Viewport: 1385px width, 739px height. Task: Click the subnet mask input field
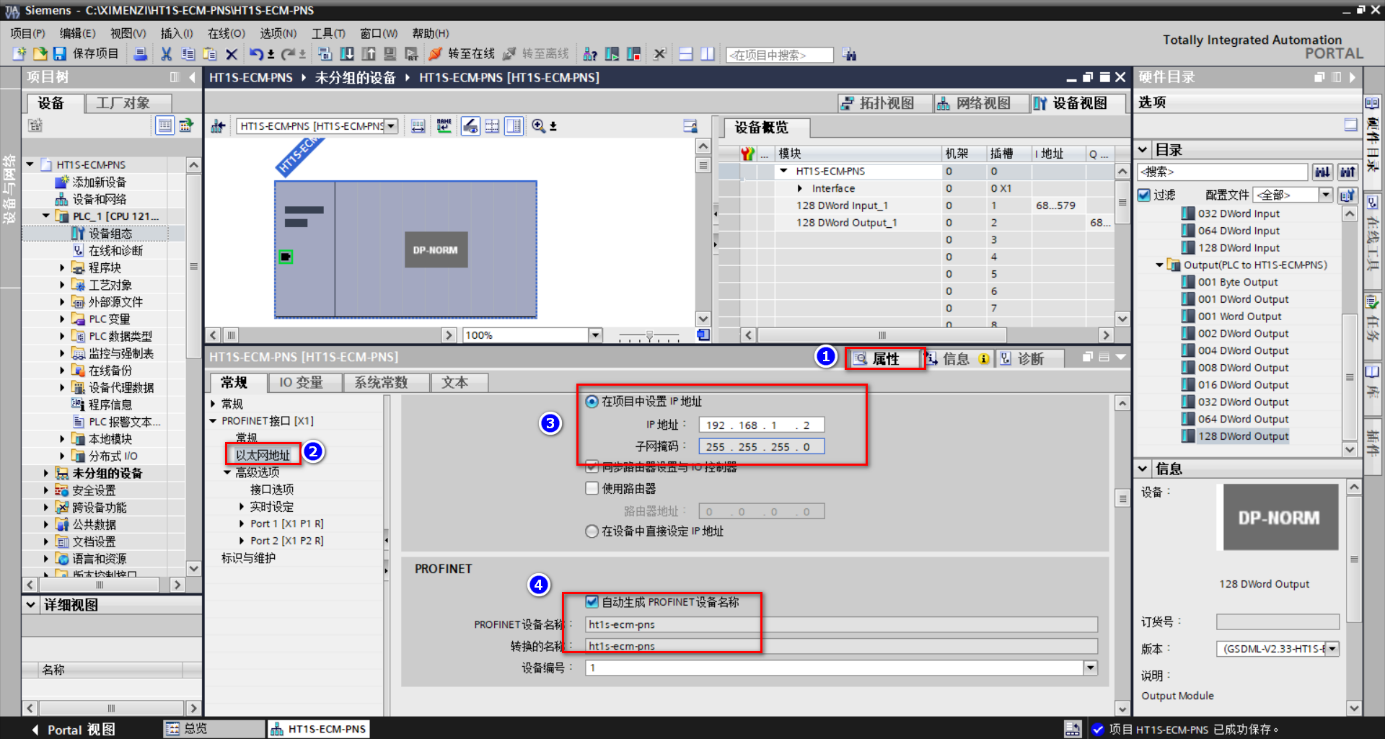[x=761, y=446]
